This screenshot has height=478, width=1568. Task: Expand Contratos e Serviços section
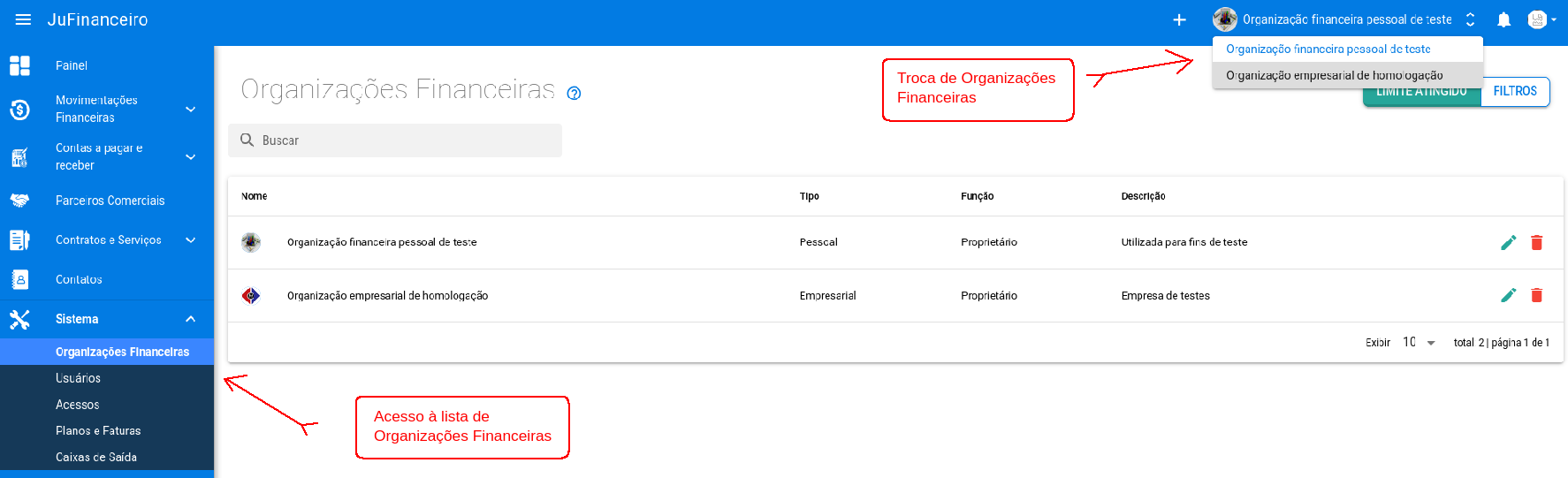190,239
